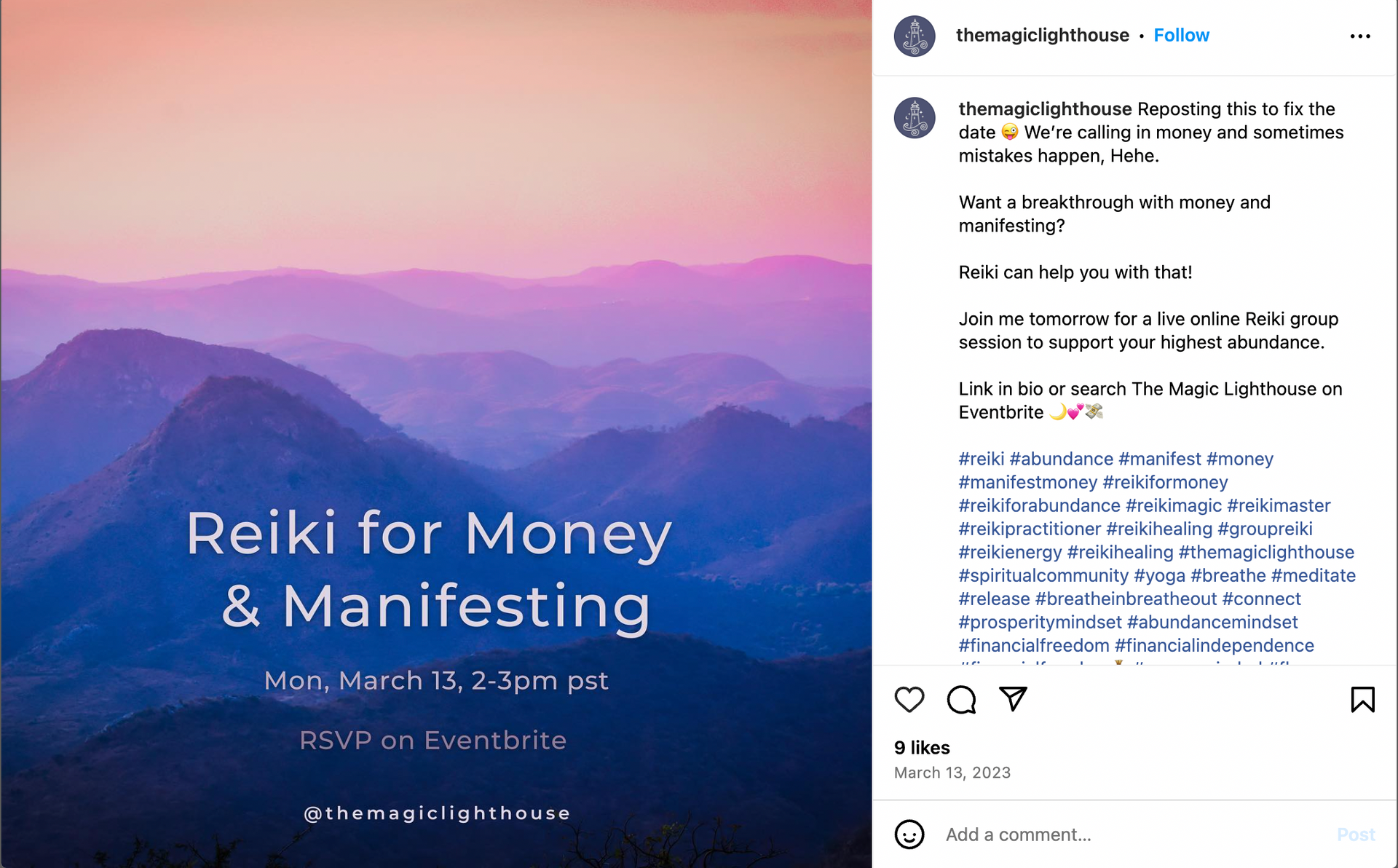1398x868 pixels.
Task: Click the themagiclighthouse username in the caption
Action: click(x=1045, y=109)
